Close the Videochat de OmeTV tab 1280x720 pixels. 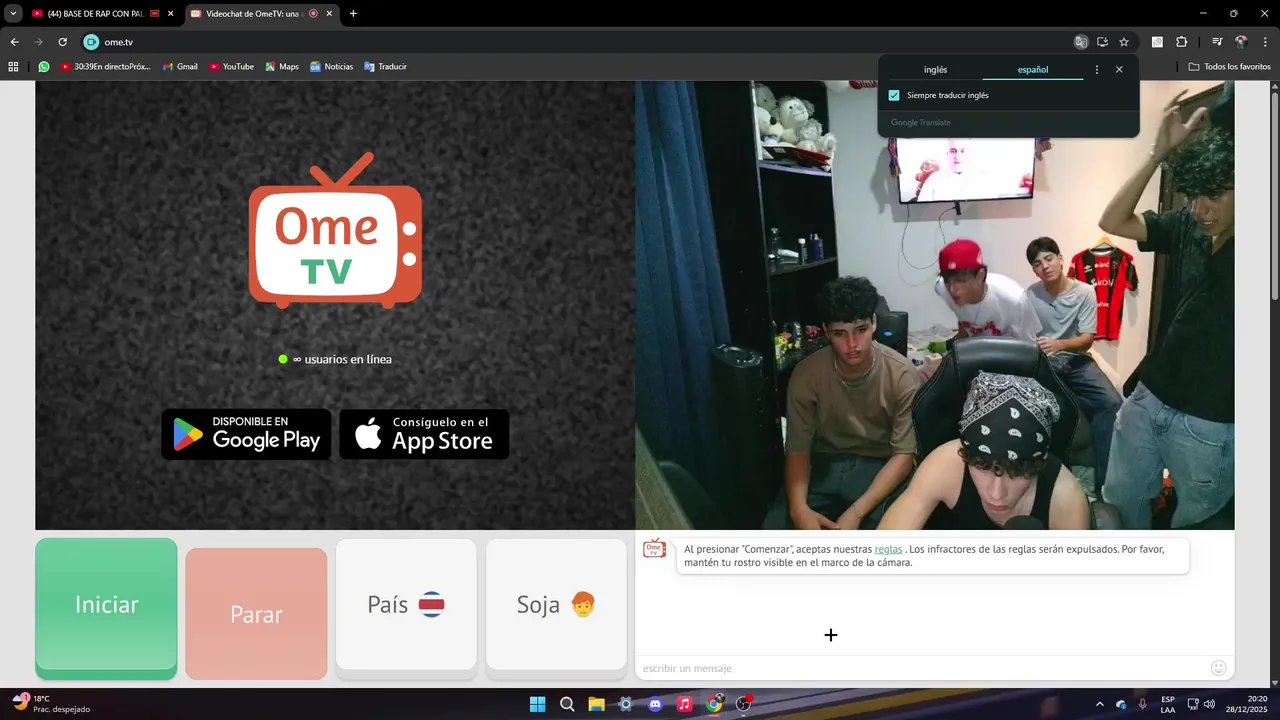pos(330,14)
